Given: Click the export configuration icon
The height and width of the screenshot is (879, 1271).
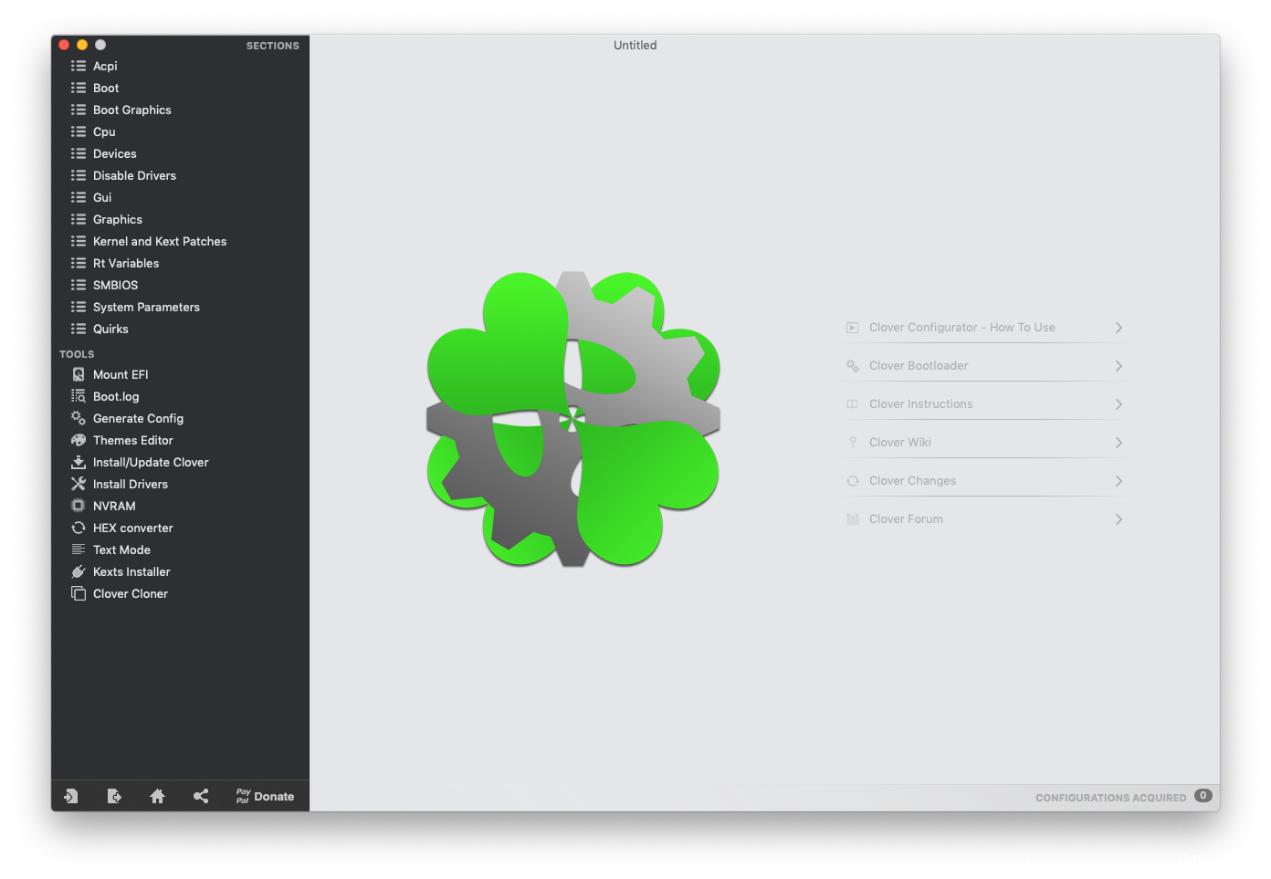Looking at the screenshot, I should pos(114,797).
